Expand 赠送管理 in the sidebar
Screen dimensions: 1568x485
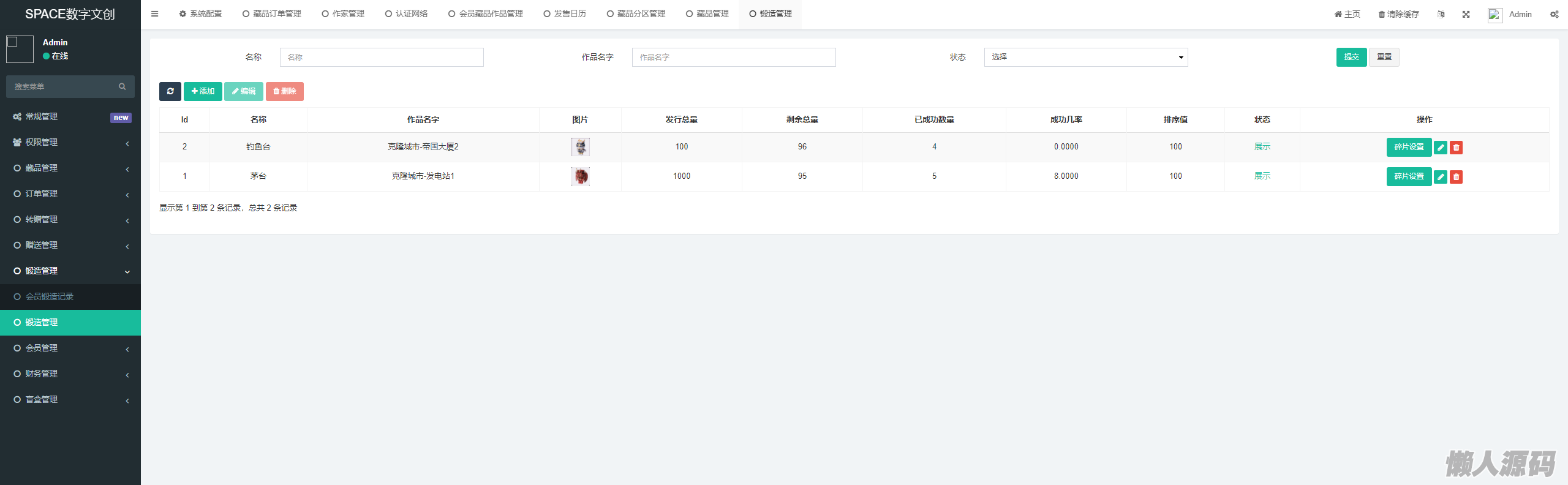tap(70, 245)
